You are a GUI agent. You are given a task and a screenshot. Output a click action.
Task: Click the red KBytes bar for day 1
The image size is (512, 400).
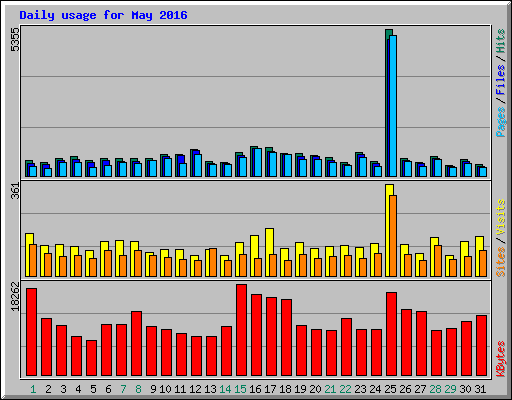32,332
